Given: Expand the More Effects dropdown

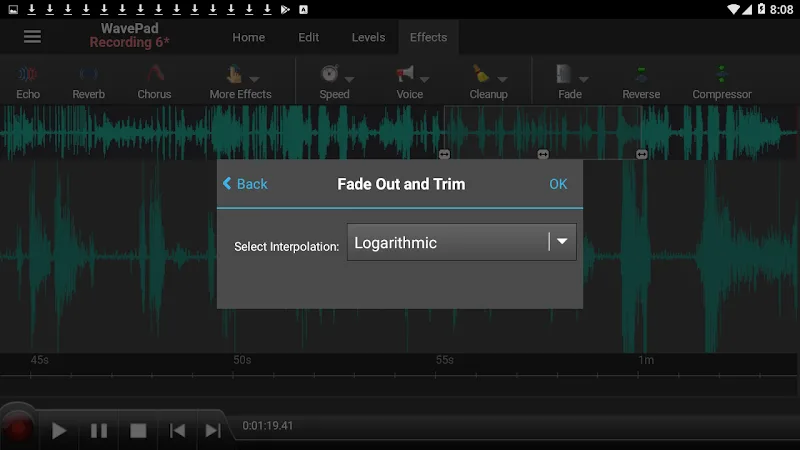Looking at the screenshot, I should coord(240,79).
